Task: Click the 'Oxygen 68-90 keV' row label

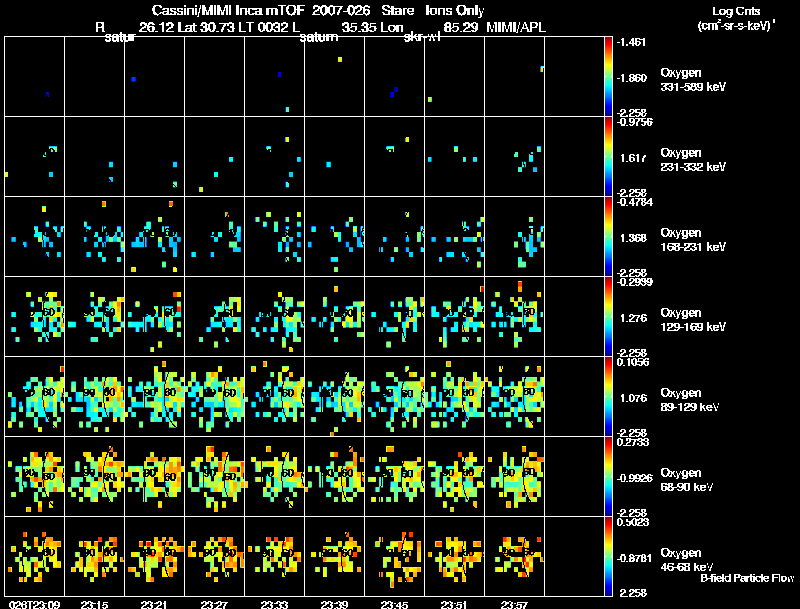Action: coord(687,480)
